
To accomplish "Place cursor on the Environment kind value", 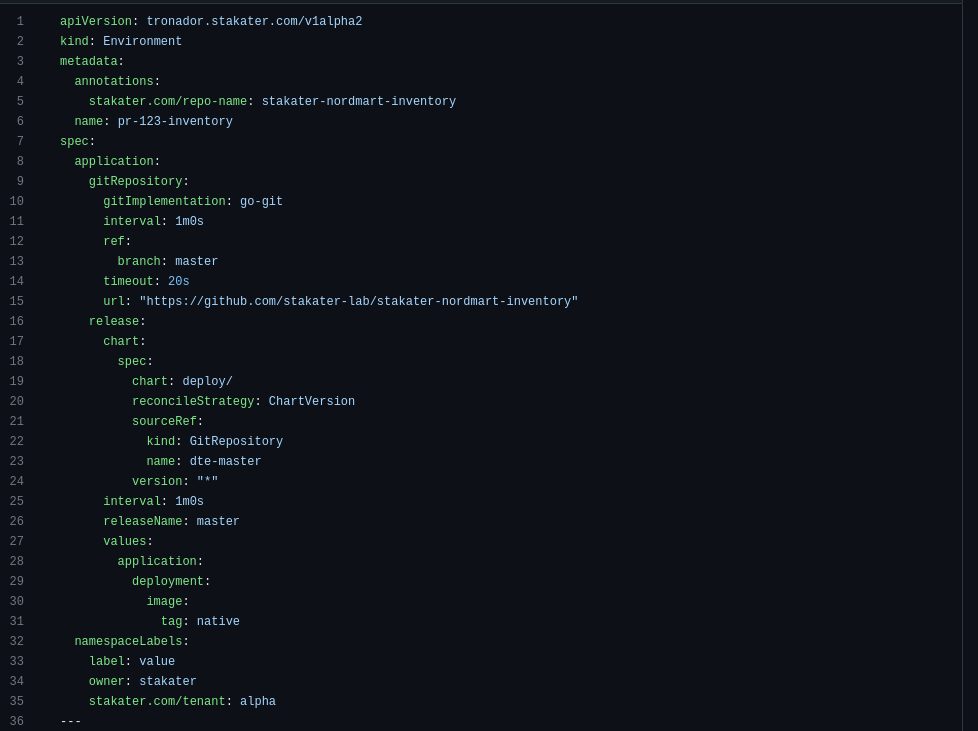I will click(x=142, y=41).
